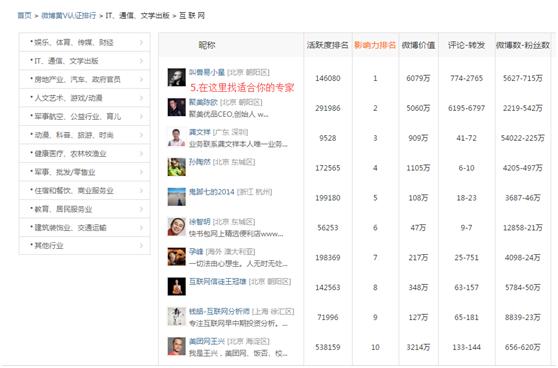This screenshot has height=368, width=558.
Task: Click weibo value 6079万
Action: click(x=418, y=78)
